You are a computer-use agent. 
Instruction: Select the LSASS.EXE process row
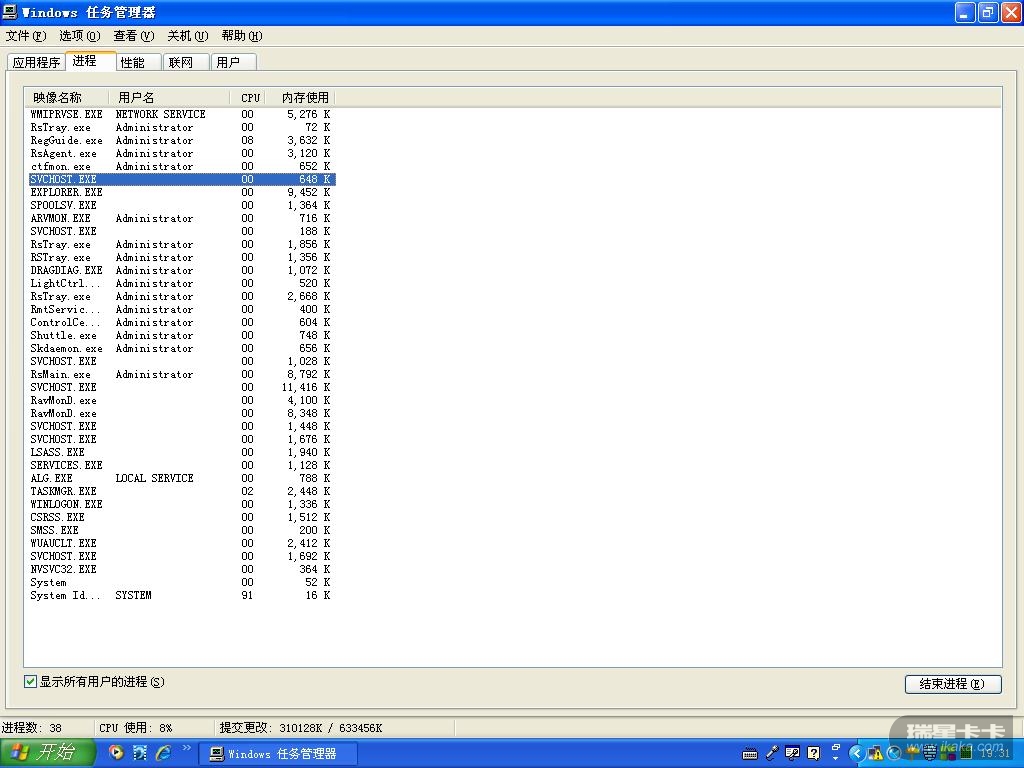182,453
